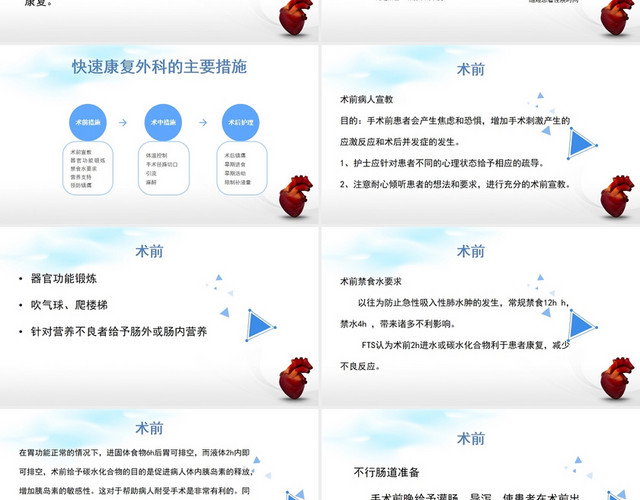Click the large blue triangle on the 器官功能锻炼 slide
This screenshot has height=500, width=640.
tap(260, 326)
